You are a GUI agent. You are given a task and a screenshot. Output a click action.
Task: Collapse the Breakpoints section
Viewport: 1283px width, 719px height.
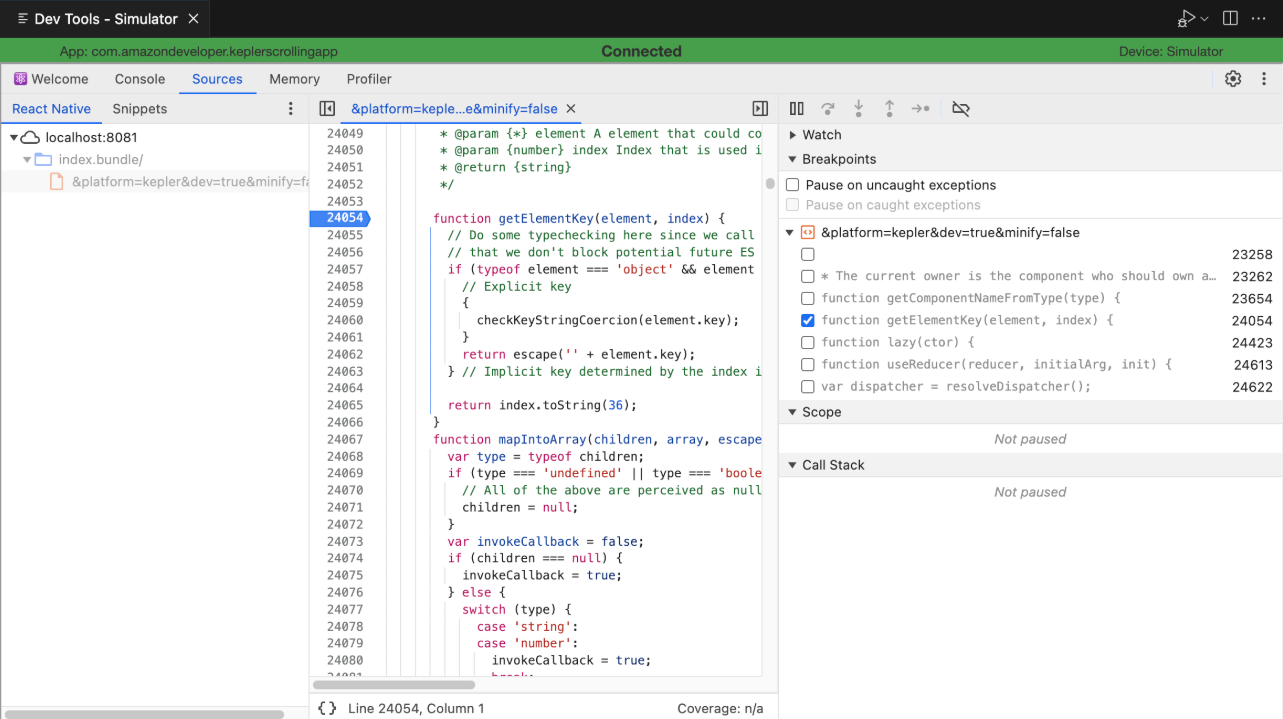[793, 159]
